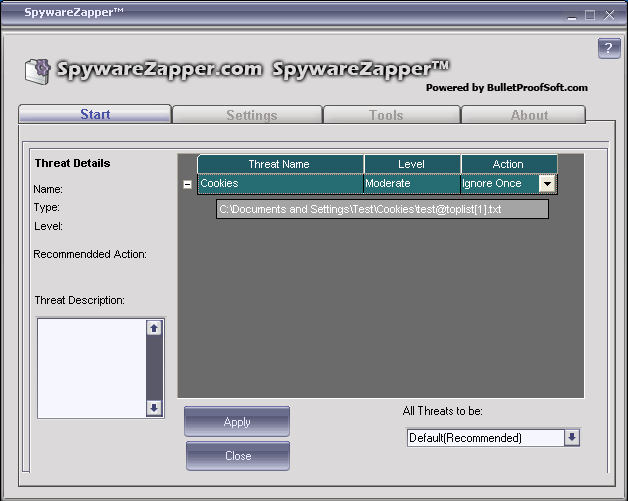Select the Cookies threat entry
This screenshot has width=628, height=501.
(279, 184)
